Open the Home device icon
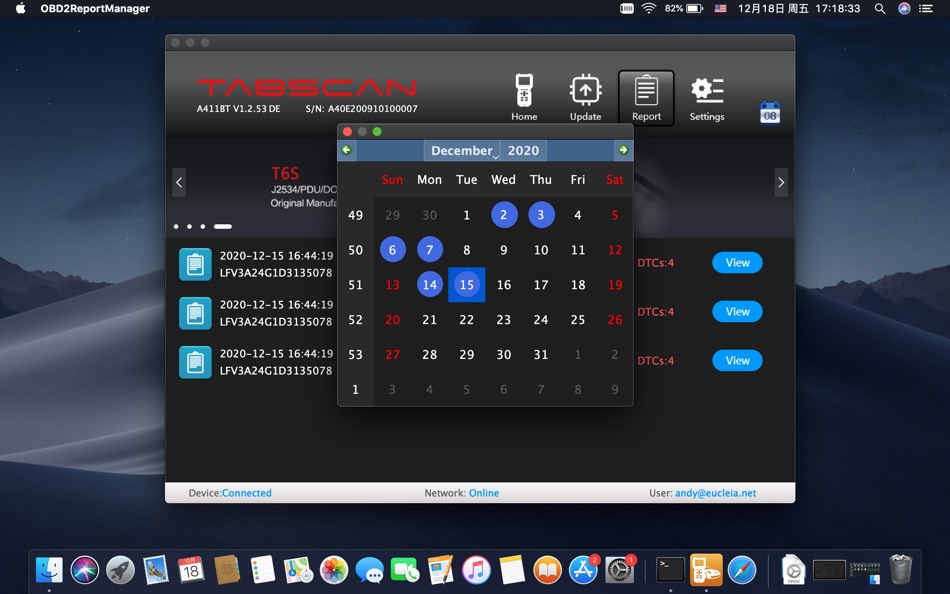 (x=524, y=98)
